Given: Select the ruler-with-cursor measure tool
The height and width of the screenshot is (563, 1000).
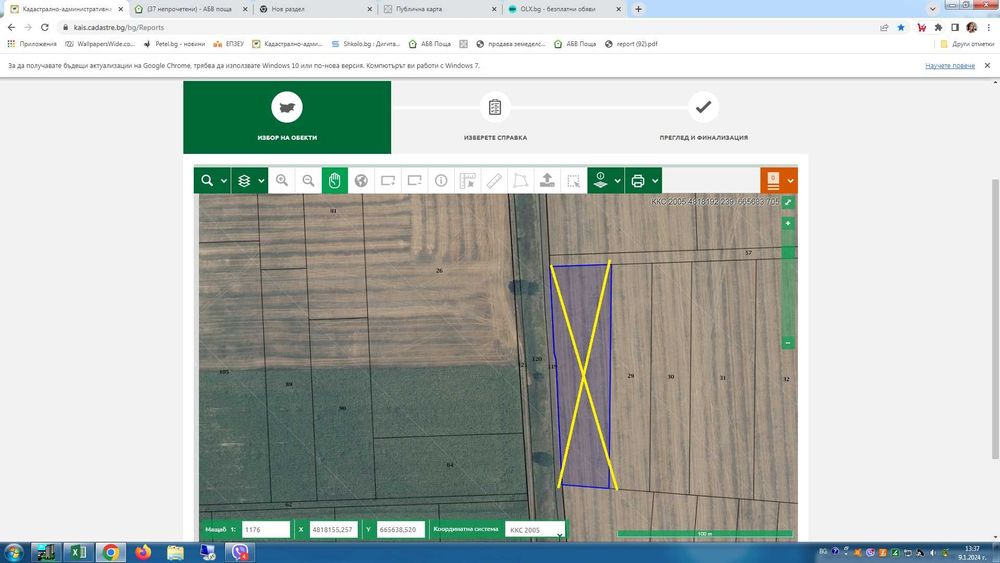Looking at the screenshot, I should (467, 181).
